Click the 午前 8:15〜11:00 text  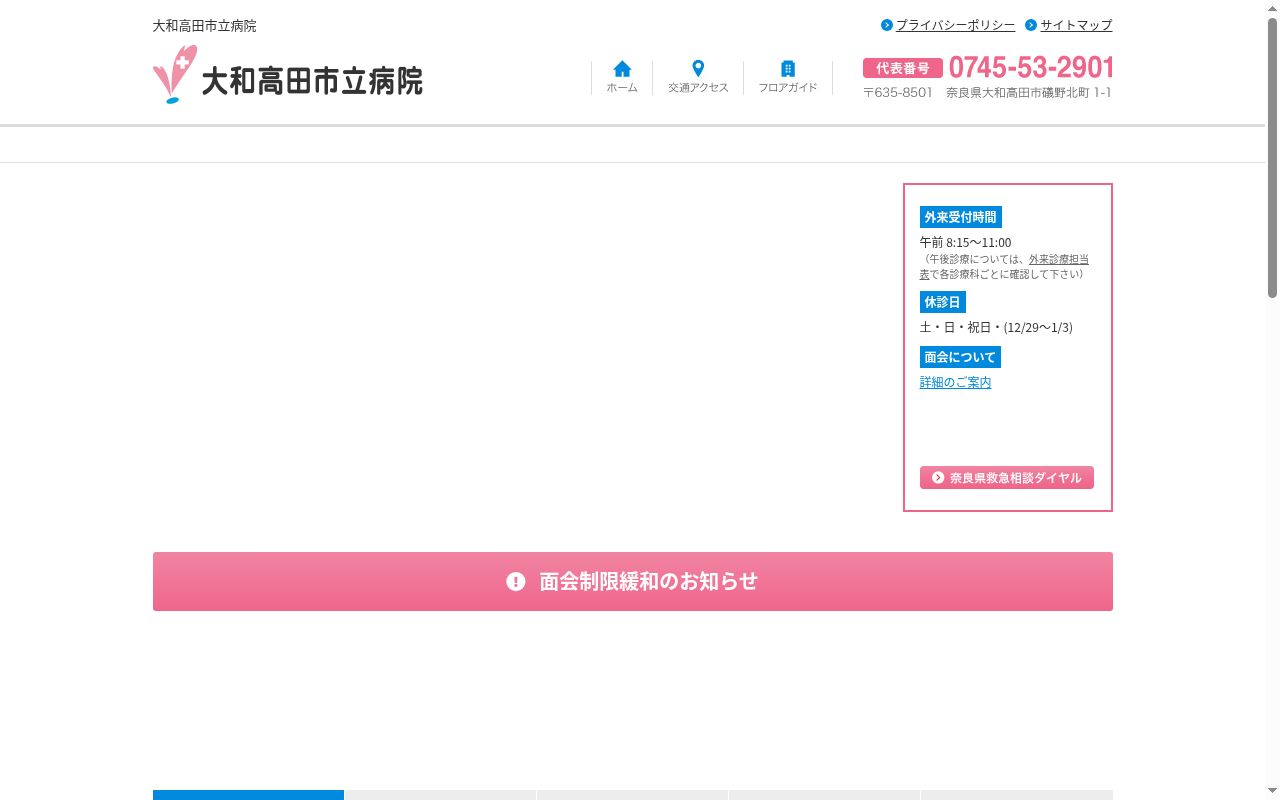tap(966, 242)
